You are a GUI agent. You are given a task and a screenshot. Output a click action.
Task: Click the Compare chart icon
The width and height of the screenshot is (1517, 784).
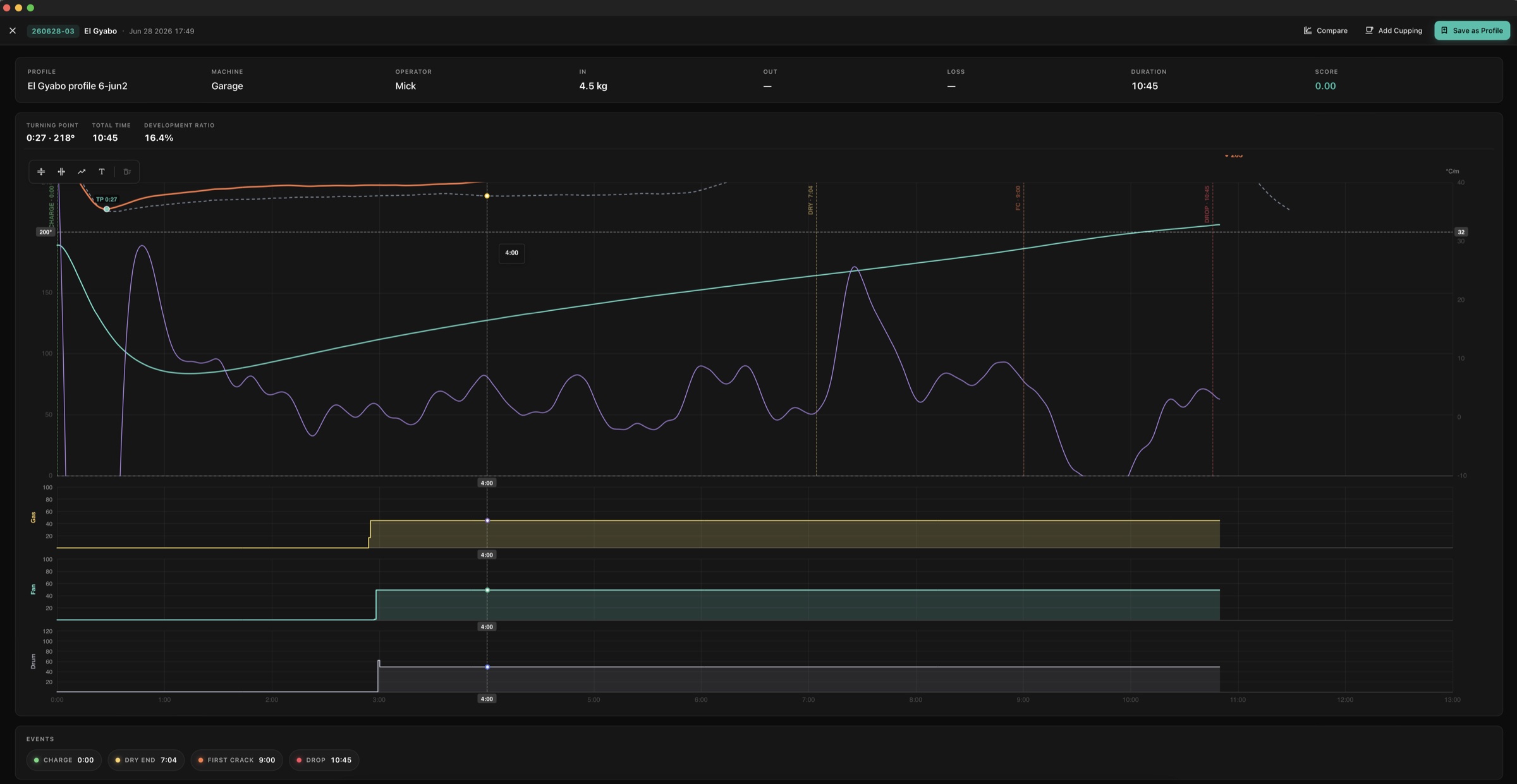point(1308,30)
